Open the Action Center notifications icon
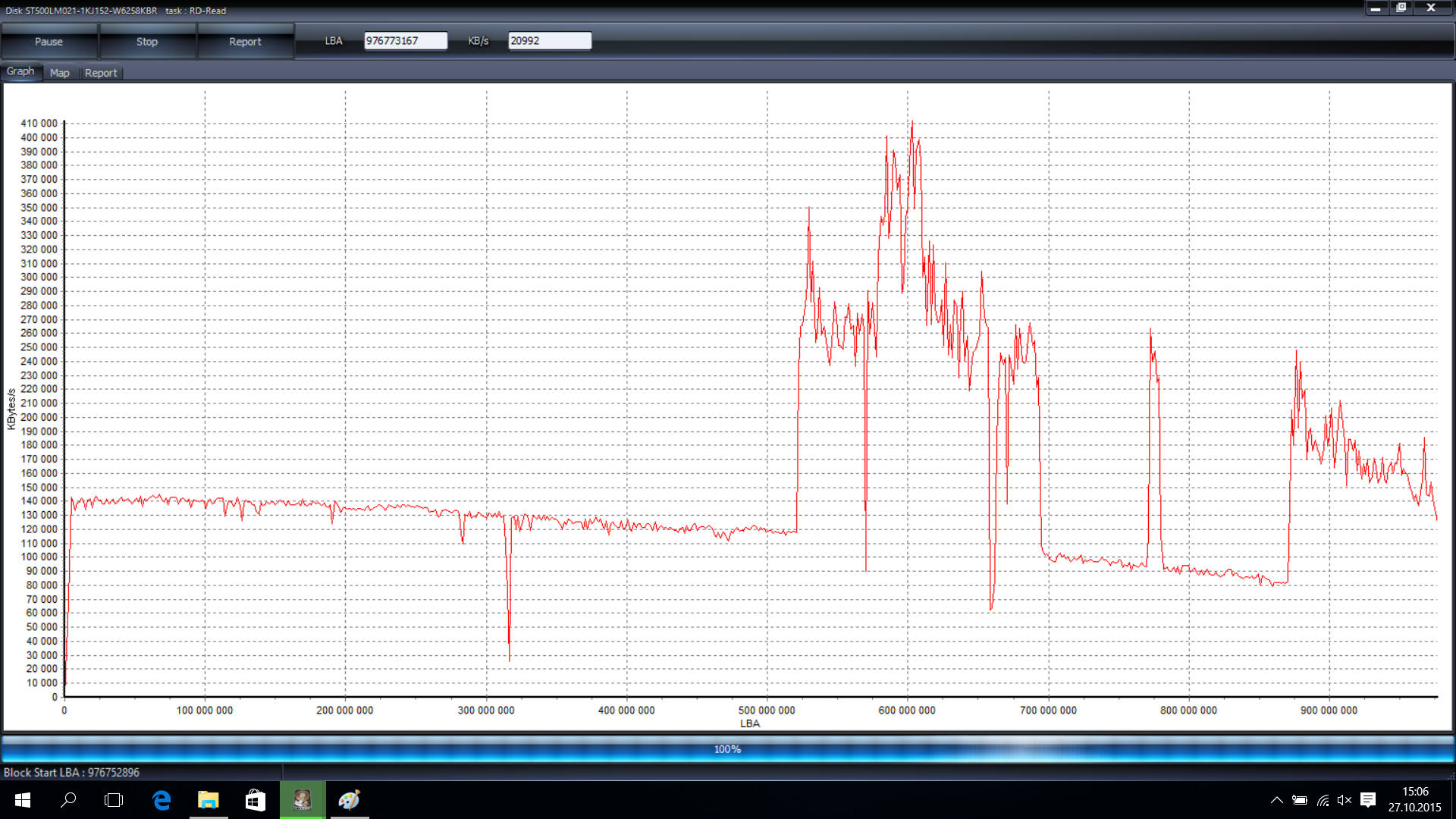This screenshot has height=819, width=1456. click(x=1368, y=800)
